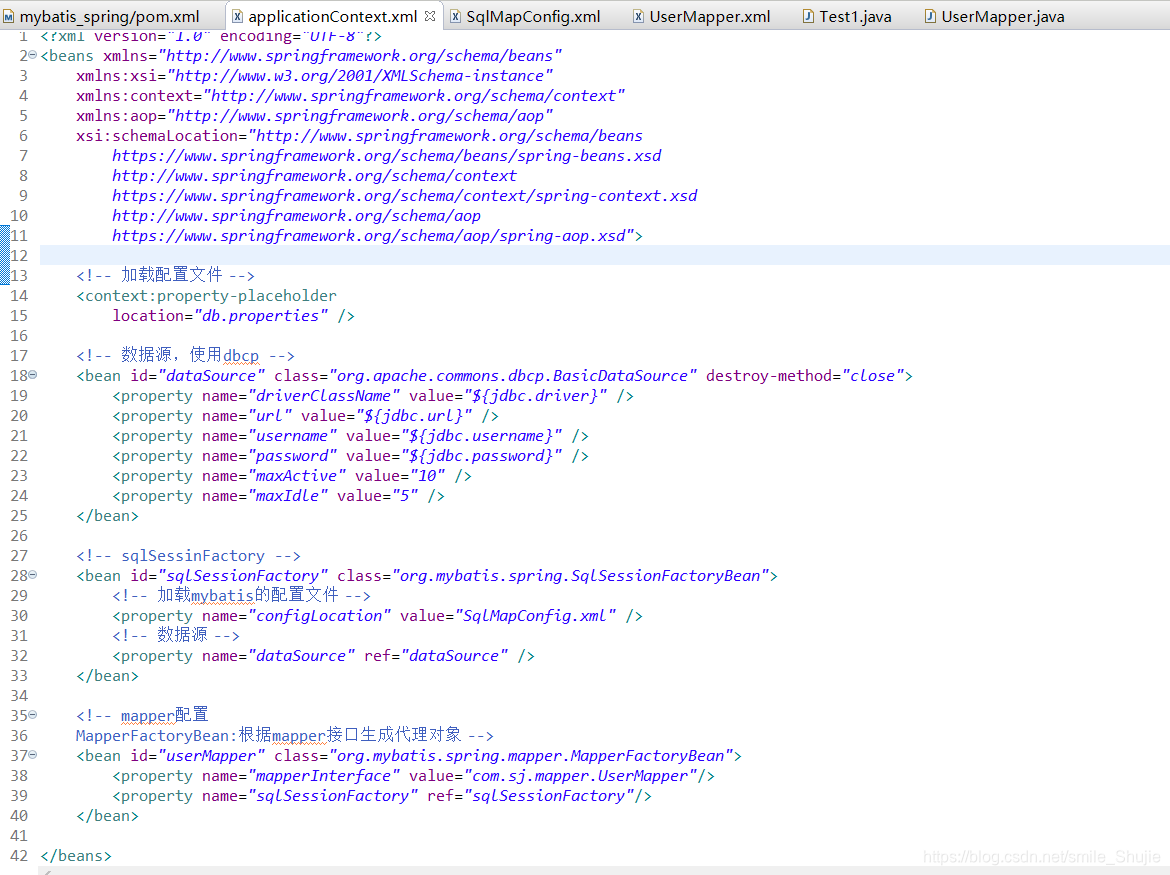
Task: Click the "configLocation" property name
Action: click(319, 616)
